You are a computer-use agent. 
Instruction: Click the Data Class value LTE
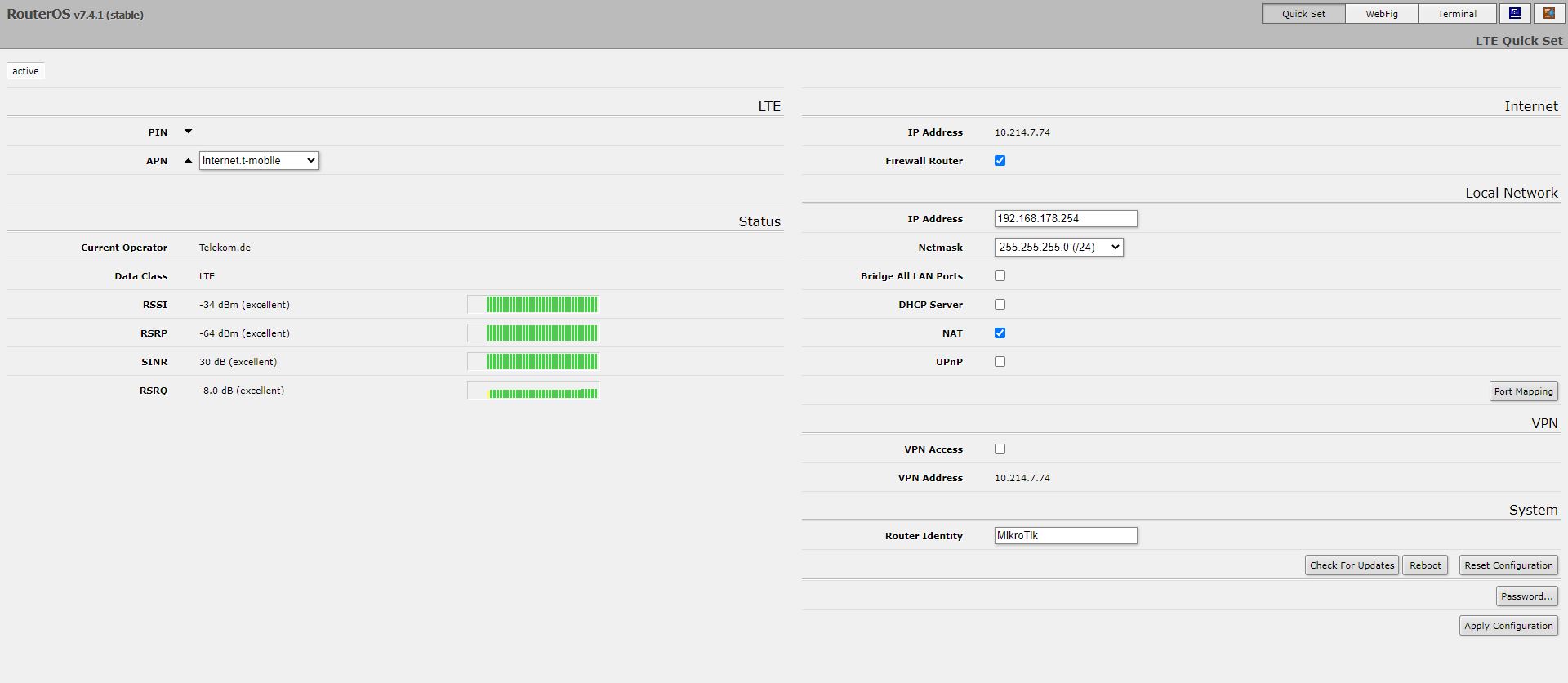(207, 276)
